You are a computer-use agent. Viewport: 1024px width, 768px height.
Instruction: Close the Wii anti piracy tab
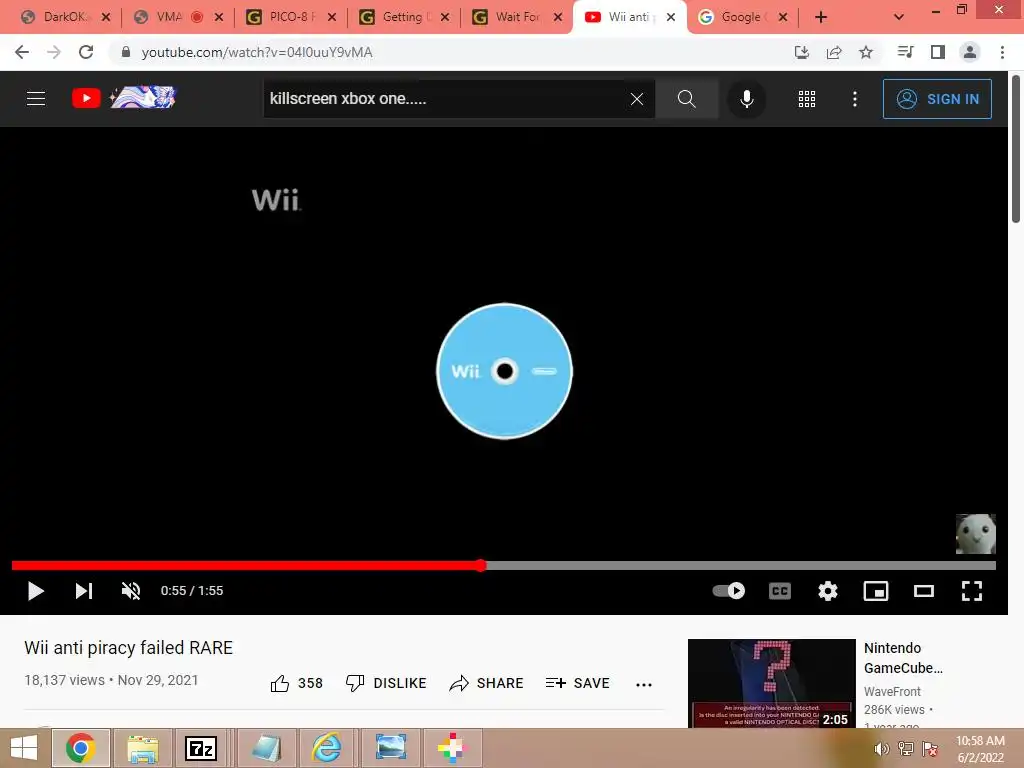click(x=671, y=17)
